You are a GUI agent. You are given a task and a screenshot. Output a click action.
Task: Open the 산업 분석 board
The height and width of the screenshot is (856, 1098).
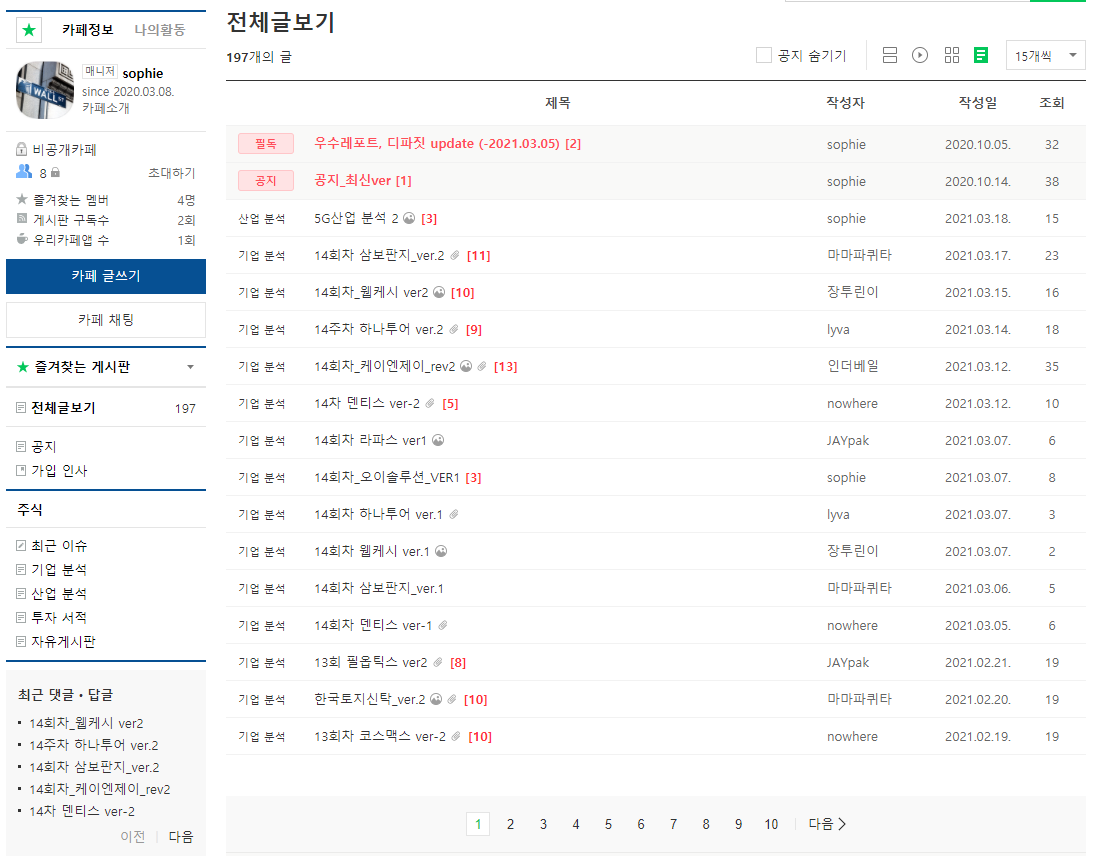[x=59, y=593]
